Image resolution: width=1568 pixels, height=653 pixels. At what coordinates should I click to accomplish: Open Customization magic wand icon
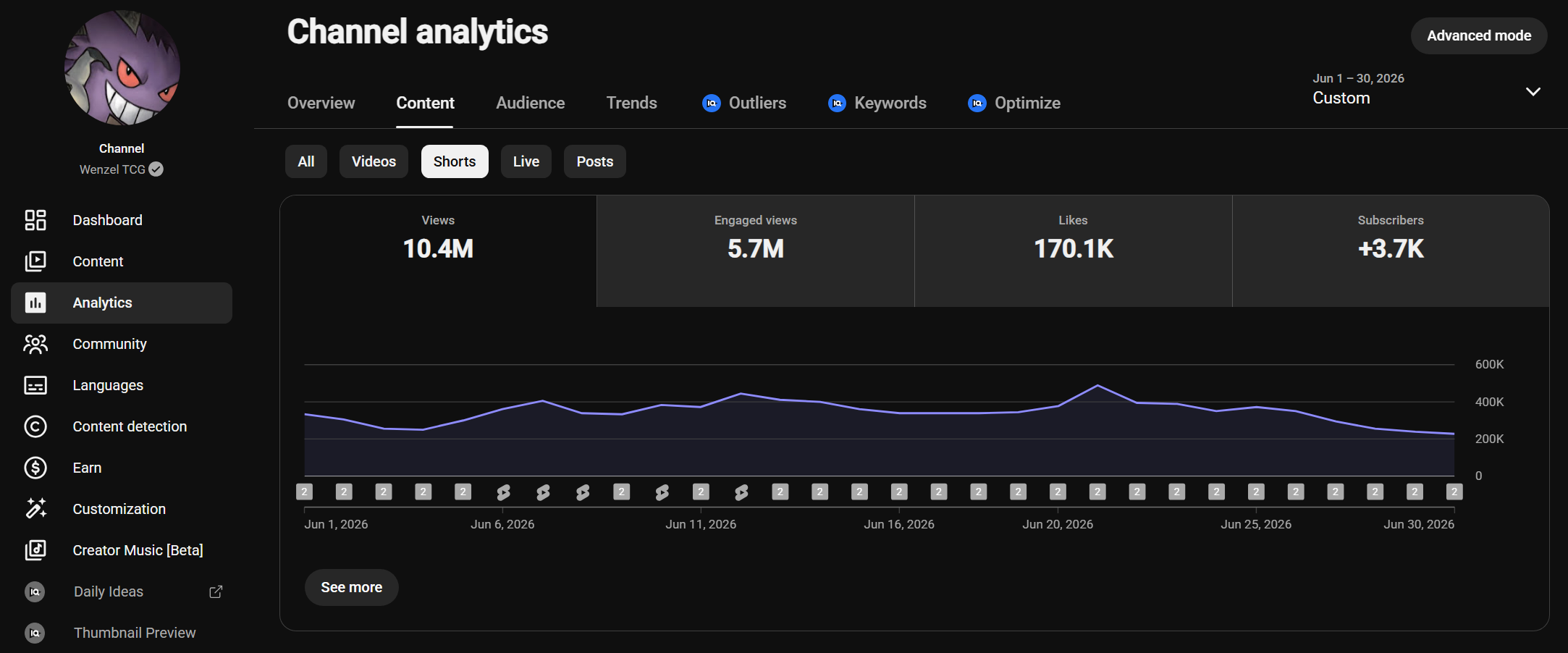(35, 509)
